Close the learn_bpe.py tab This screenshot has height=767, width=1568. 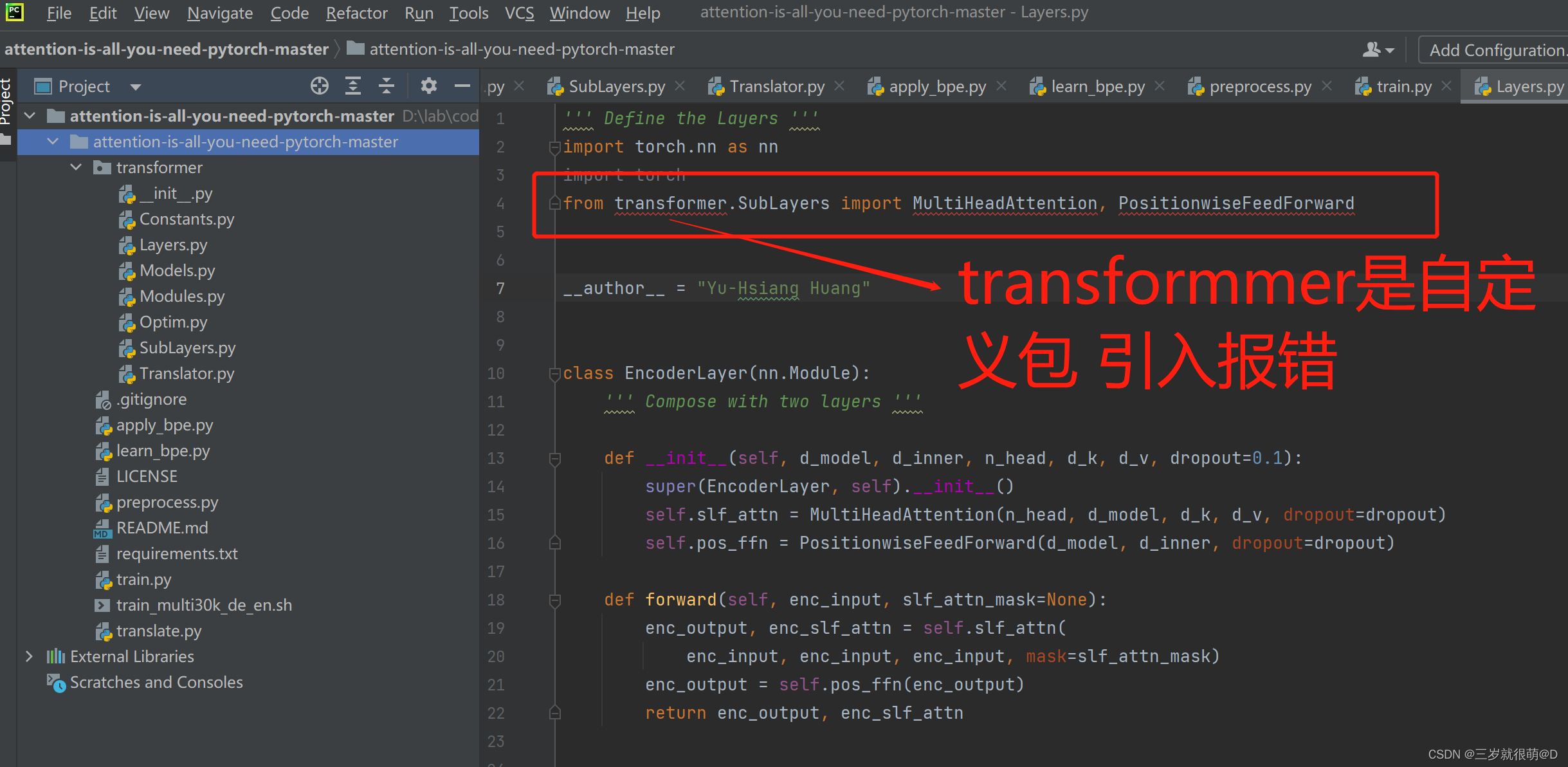pyautogui.click(x=1160, y=86)
